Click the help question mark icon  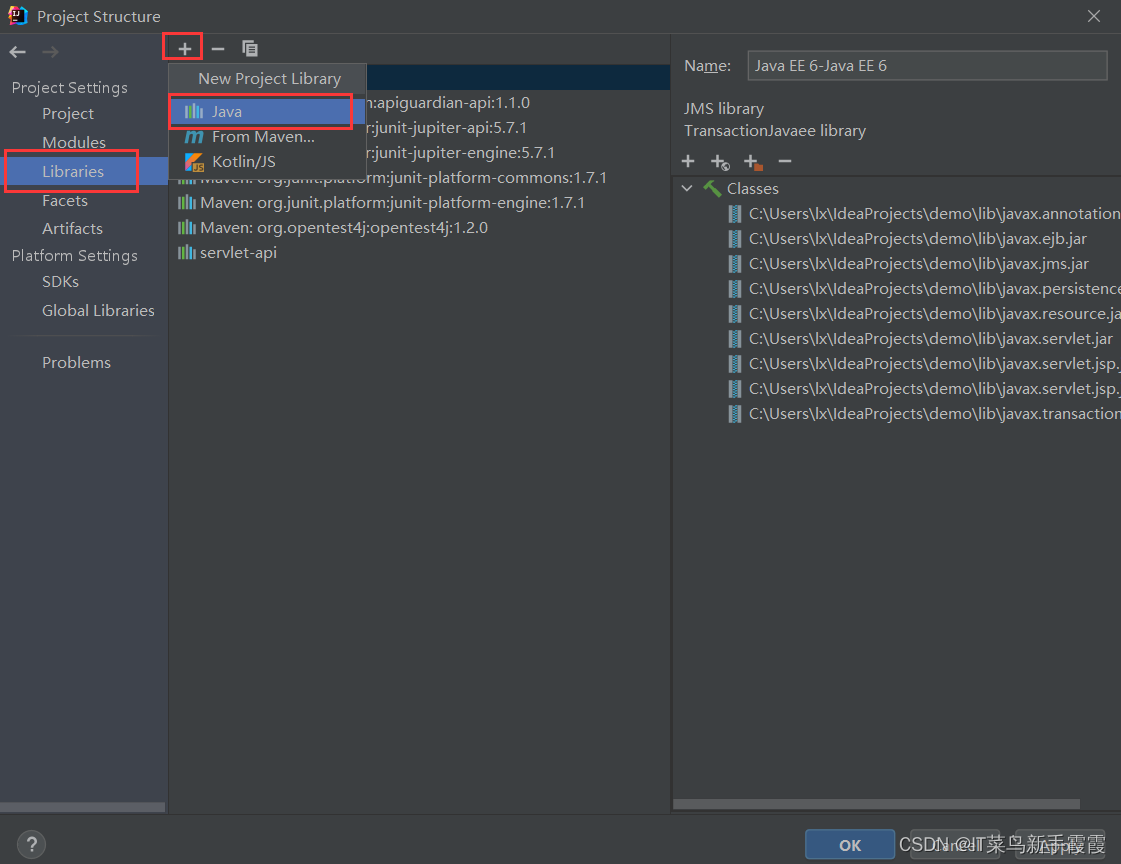(x=31, y=844)
